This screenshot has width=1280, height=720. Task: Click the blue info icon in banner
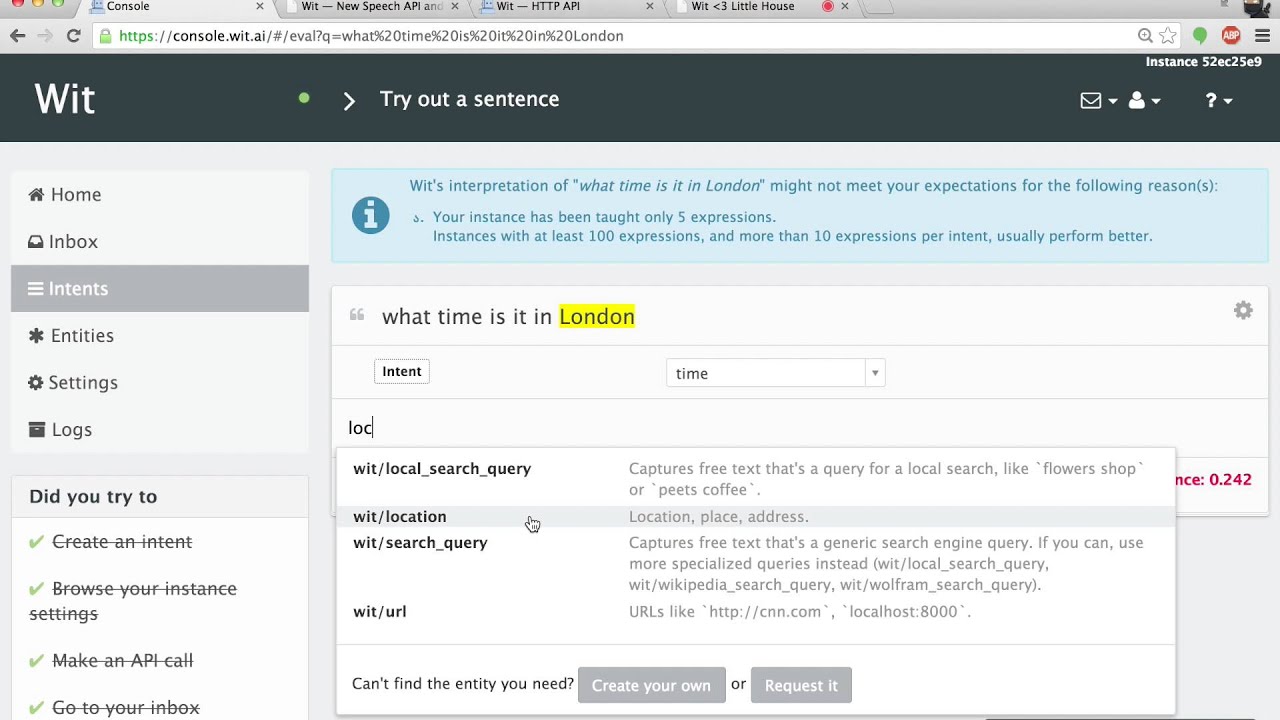[x=370, y=215]
